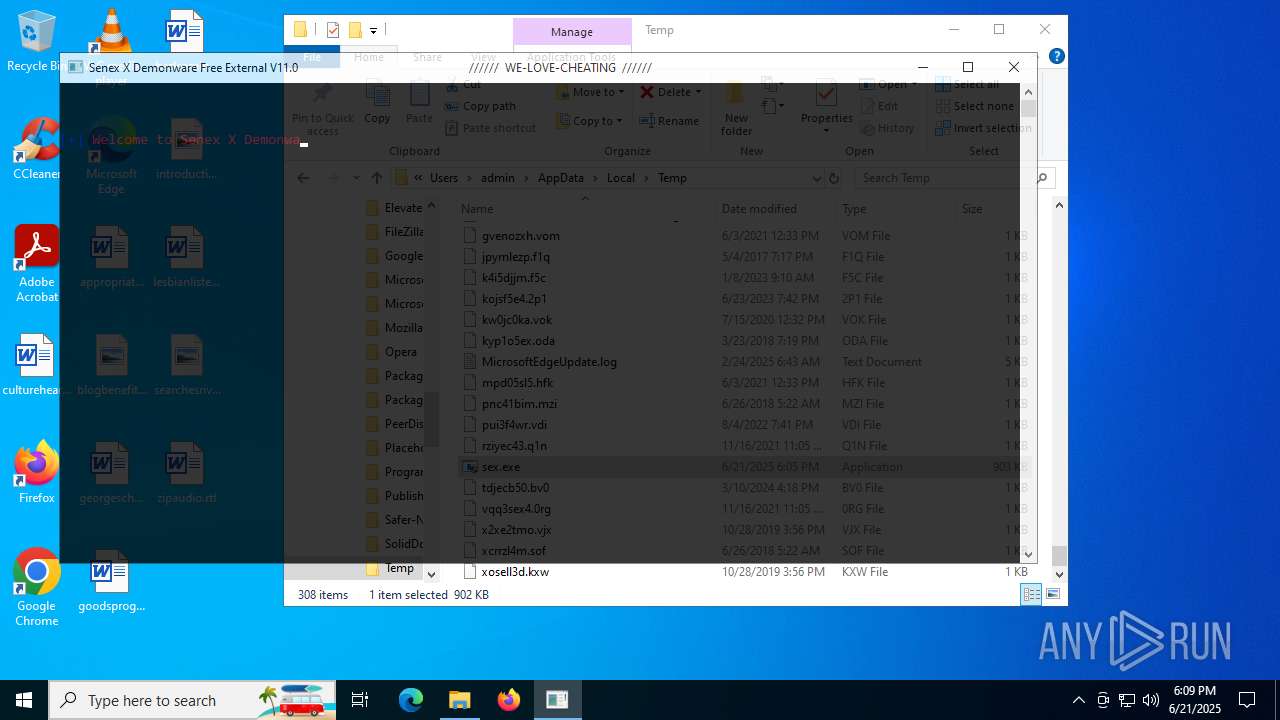Click navigation pane scroll down arrow
The image size is (1280, 720).
coord(431,574)
